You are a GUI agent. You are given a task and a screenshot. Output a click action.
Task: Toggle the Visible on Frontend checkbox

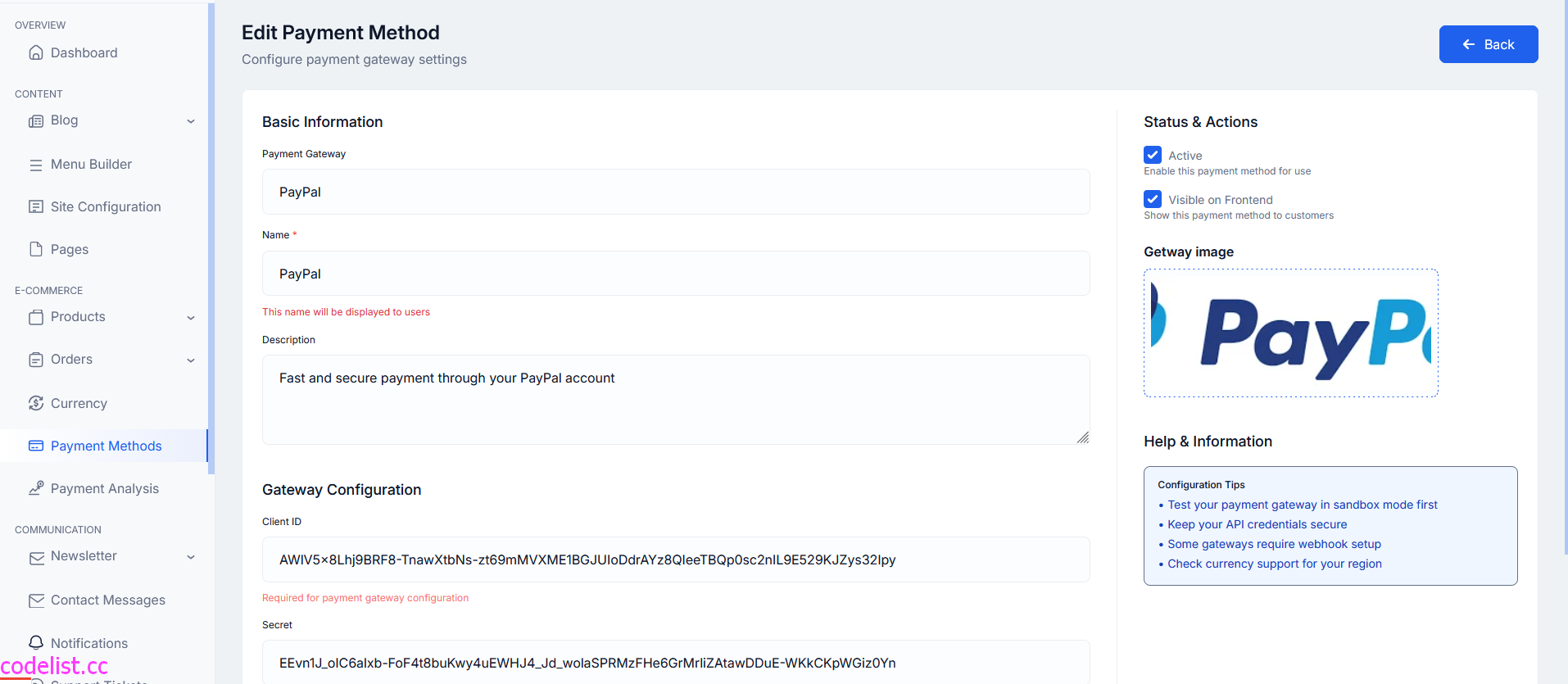point(1153,199)
